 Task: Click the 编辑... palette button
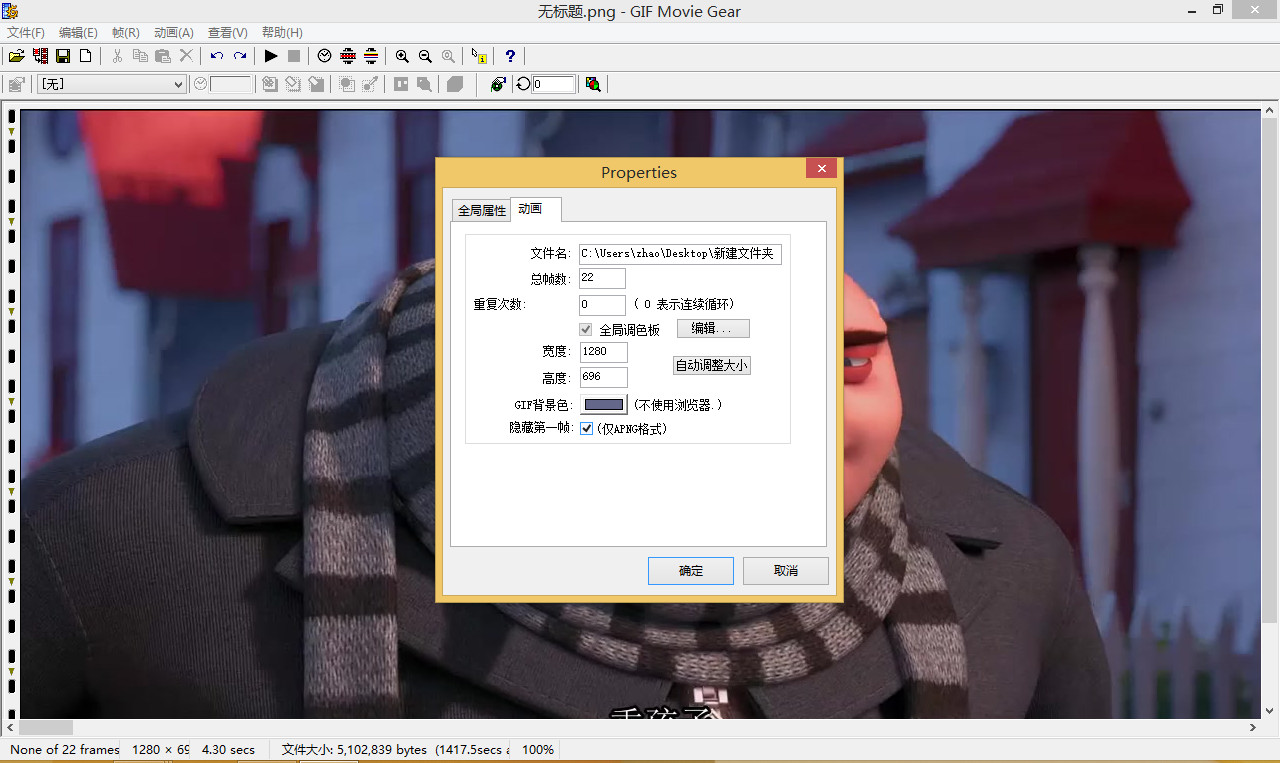(713, 329)
